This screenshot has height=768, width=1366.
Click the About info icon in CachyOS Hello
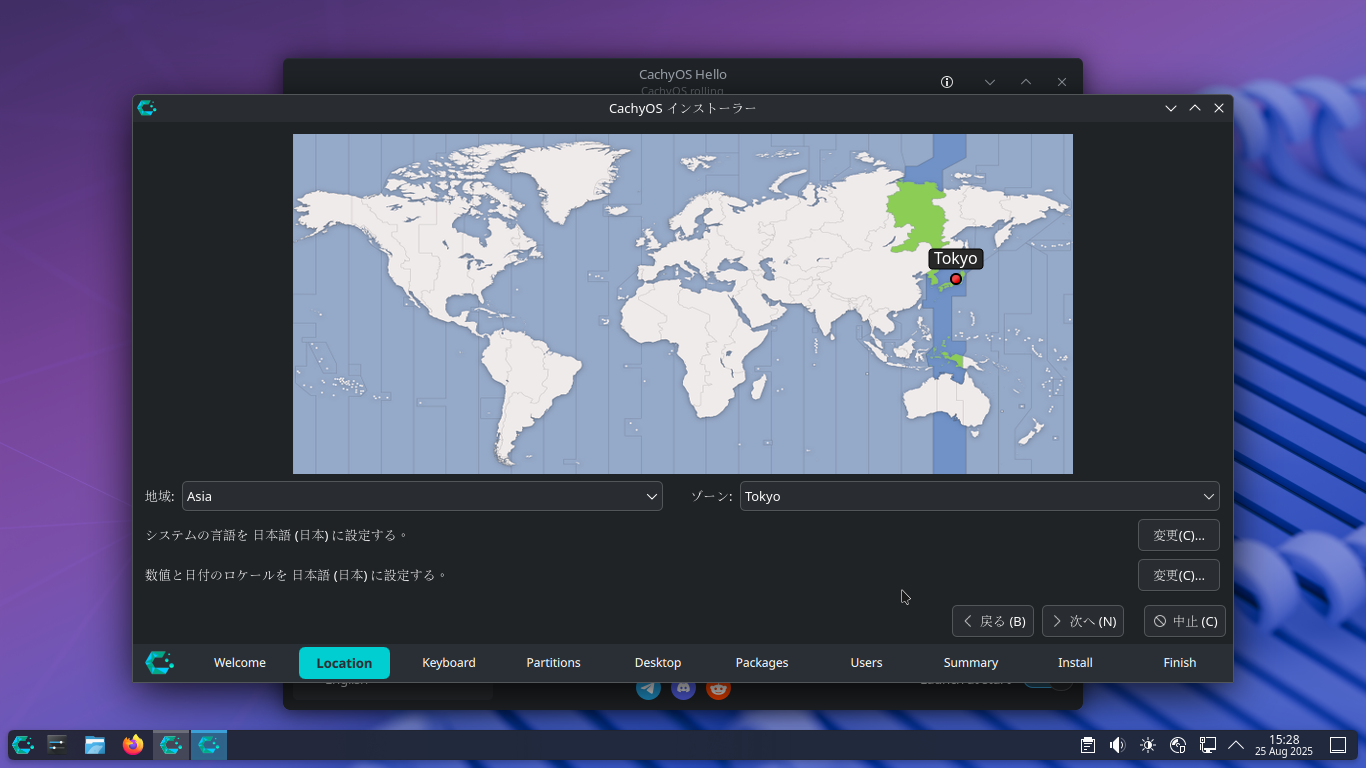pos(947,82)
